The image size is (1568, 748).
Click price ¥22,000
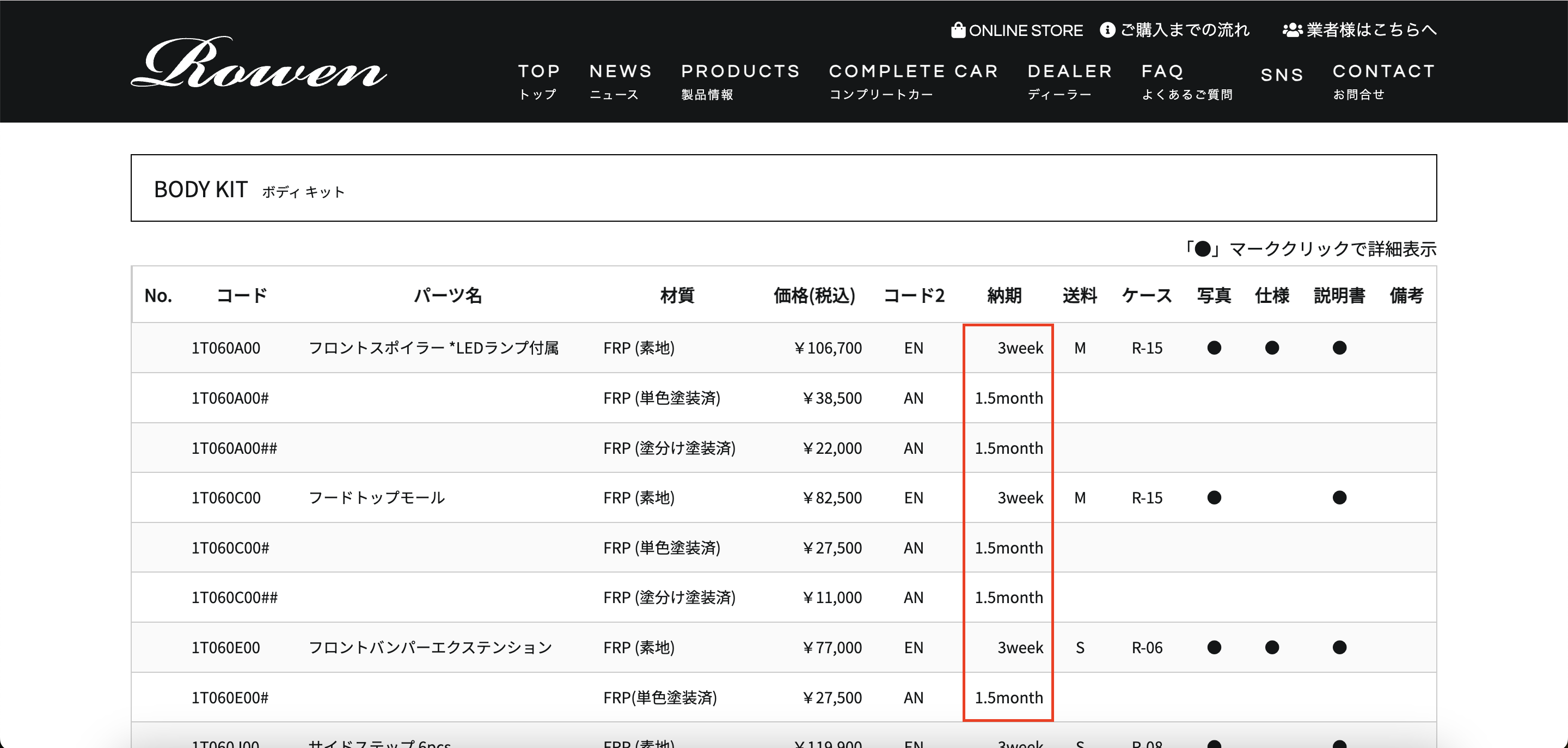click(831, 448)
